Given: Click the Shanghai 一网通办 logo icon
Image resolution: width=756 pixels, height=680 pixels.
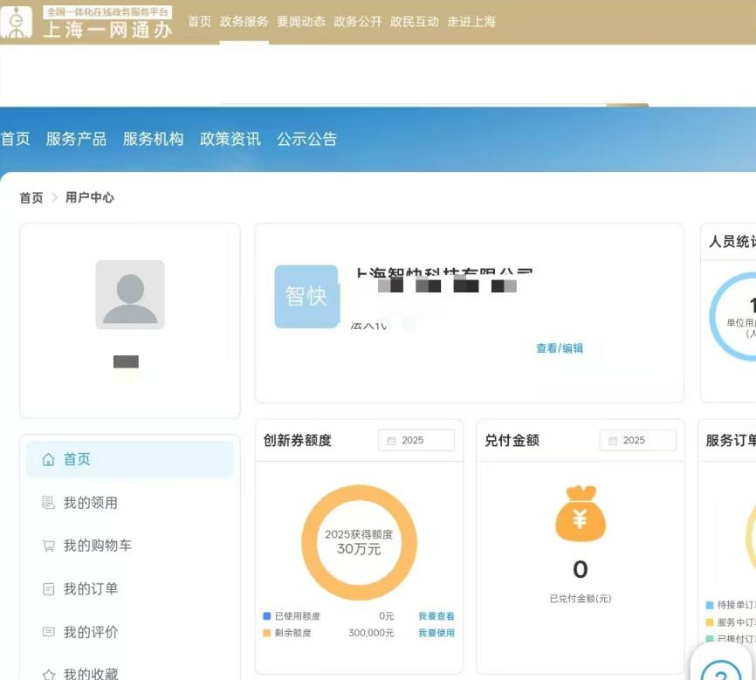Looking at the screenshot, I should tap(16, 21).
